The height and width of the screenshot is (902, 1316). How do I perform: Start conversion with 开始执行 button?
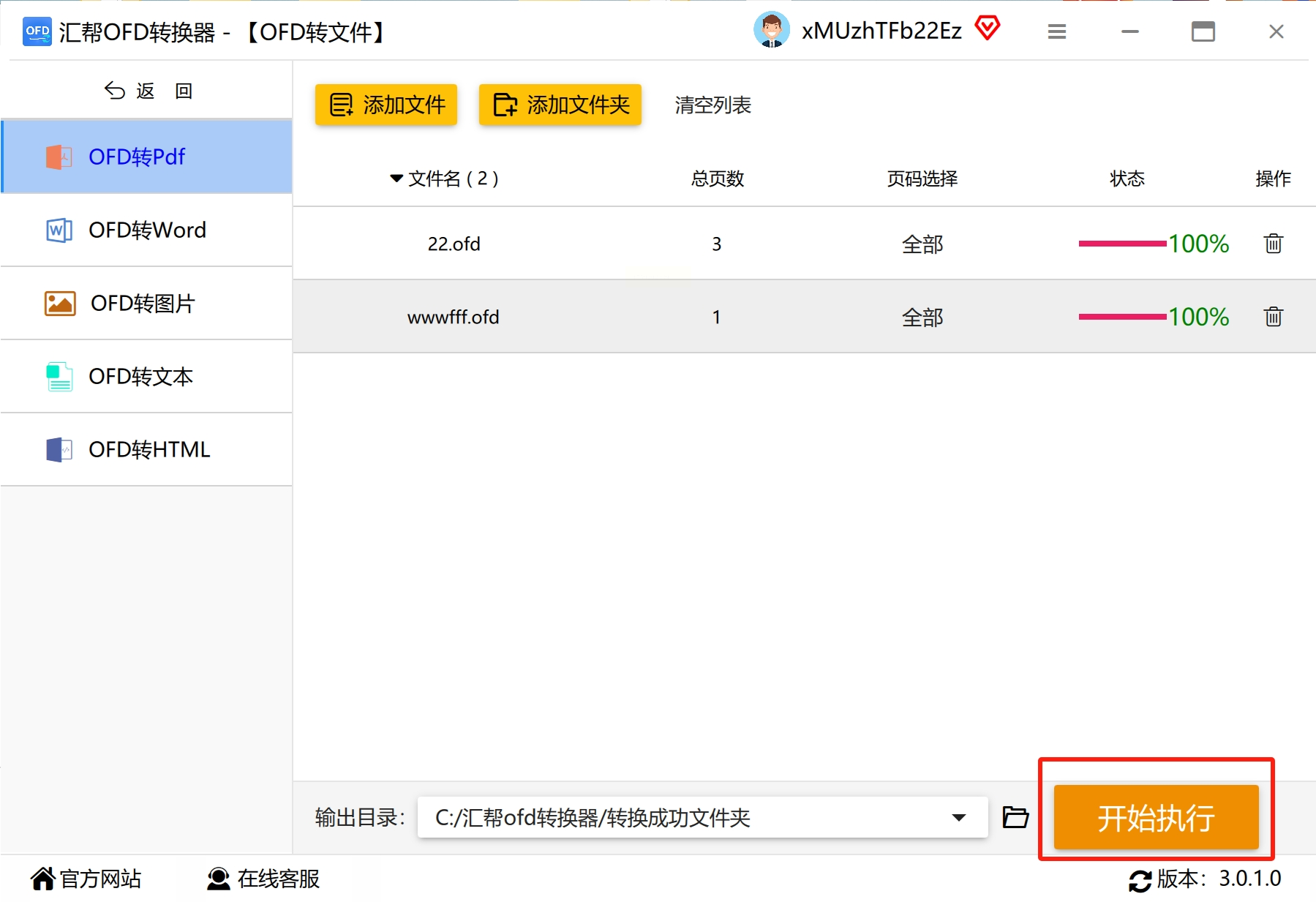click(x=1156, y=817)
